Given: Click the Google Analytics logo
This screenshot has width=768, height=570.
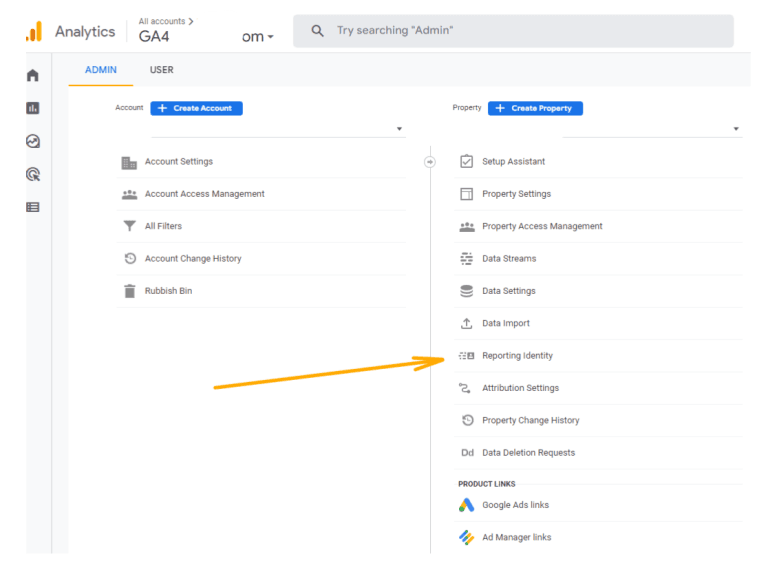Looking at the screenshot, I should click(x=34, y=31).
